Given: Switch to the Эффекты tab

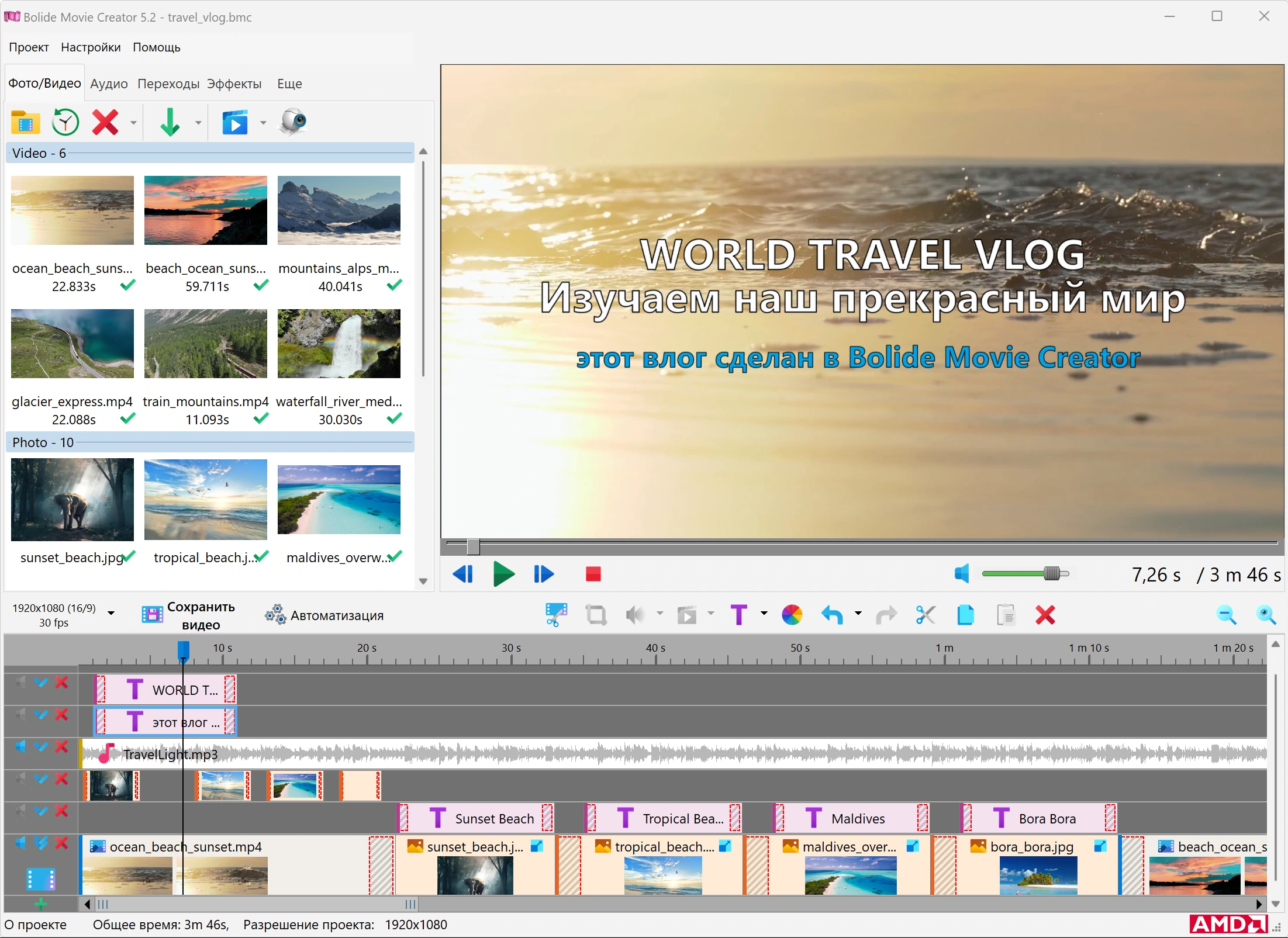Looking at the screenshot, I should 234,84.
